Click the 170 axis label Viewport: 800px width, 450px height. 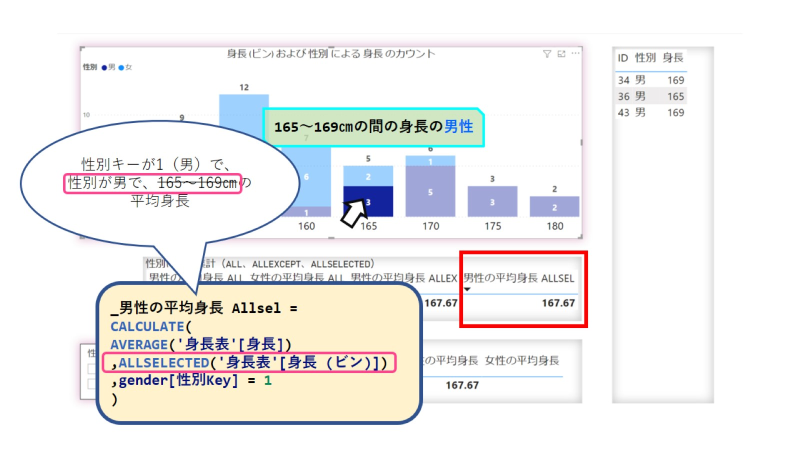(x=431, y=226)
